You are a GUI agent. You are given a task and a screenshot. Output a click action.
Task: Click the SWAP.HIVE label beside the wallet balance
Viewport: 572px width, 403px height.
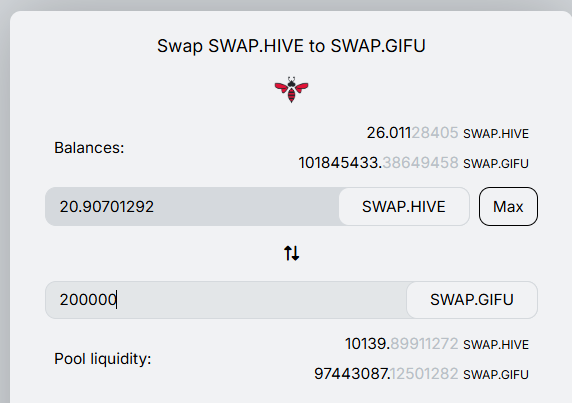pyautogui.click(x=496, y=134)
